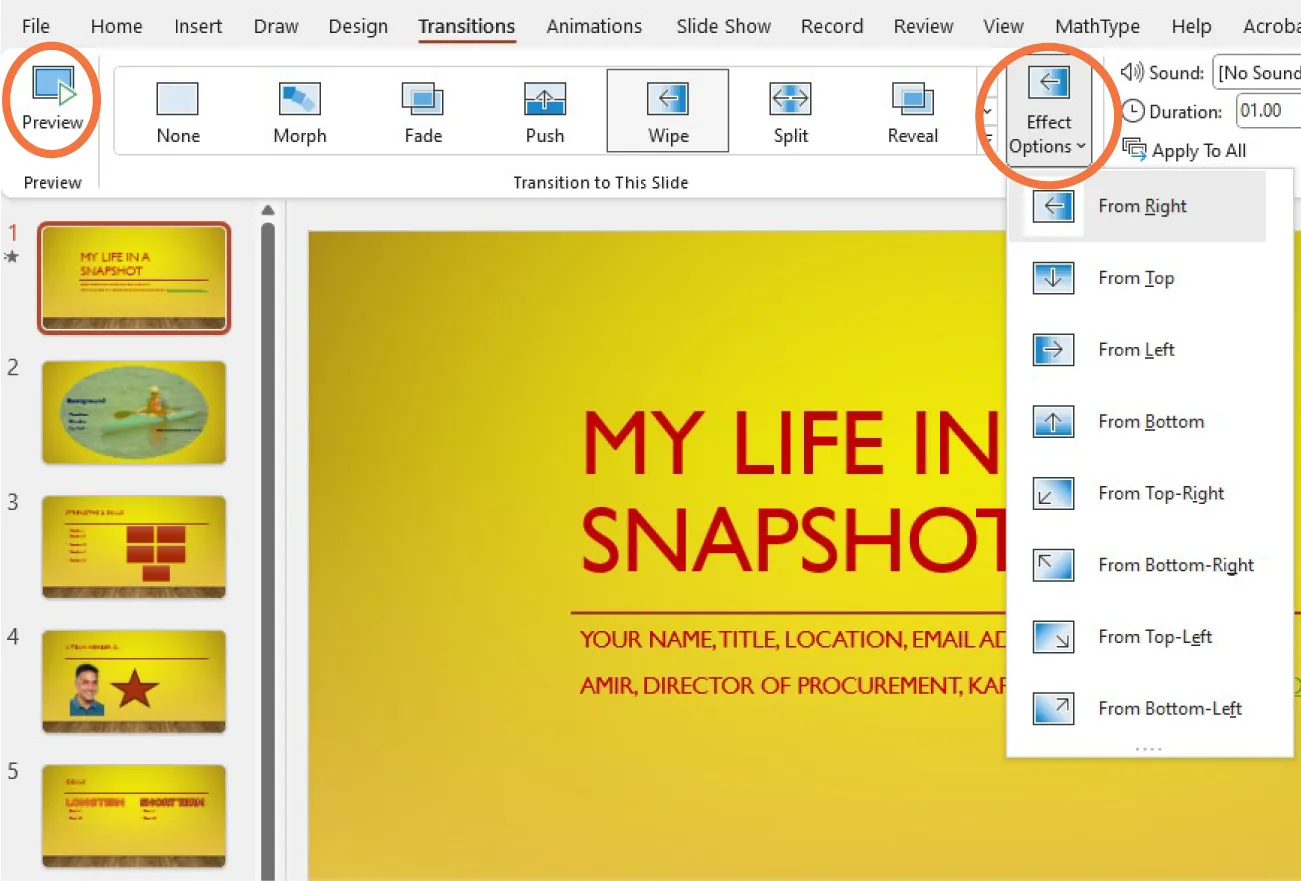
Task: Switch to the Animations tab
Action: click(594, 26)
